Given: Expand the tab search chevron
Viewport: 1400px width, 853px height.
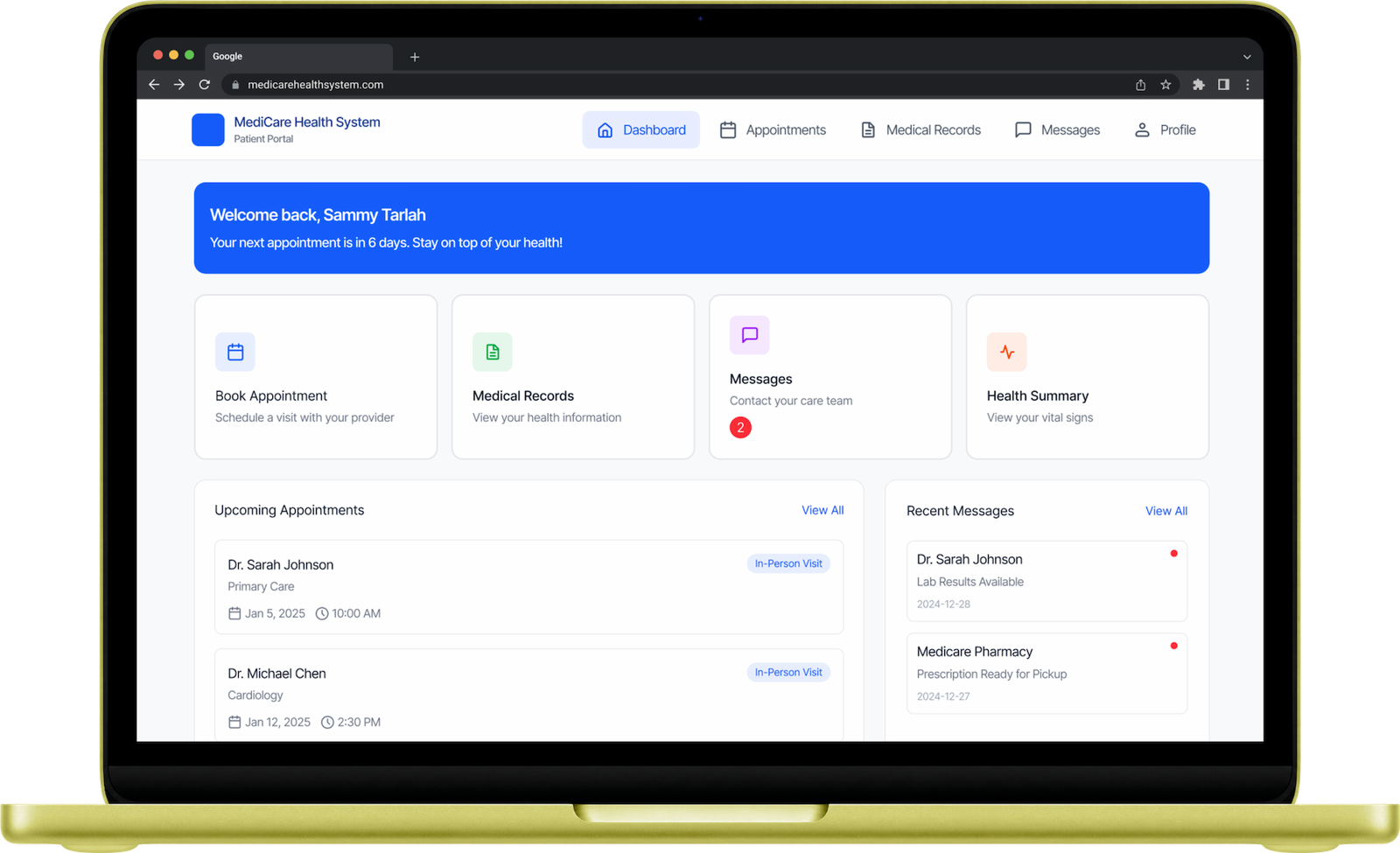Looking at the screenshot, I should point(1247,57).
